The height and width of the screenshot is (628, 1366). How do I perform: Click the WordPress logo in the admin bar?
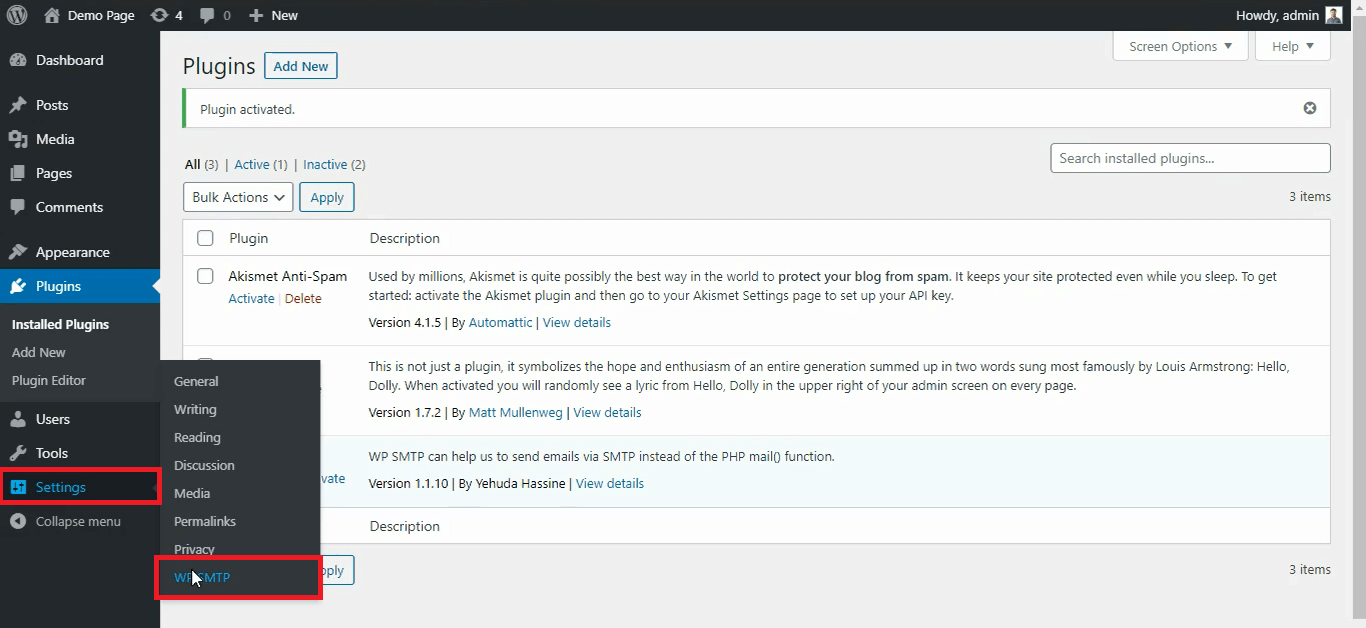(15, 15)
